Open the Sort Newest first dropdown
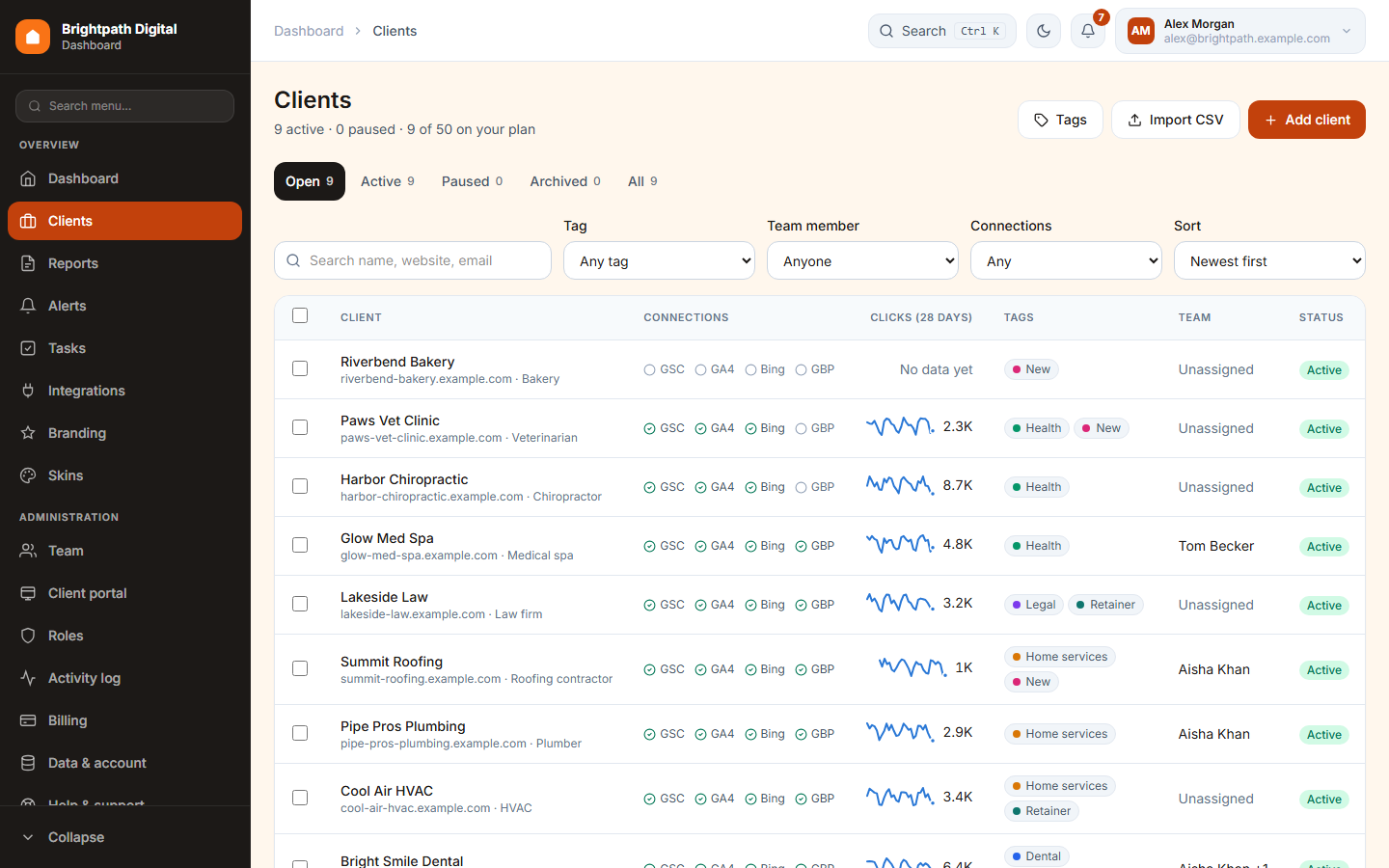Viewport: 1389px width, 868px height. (1269, 260)
